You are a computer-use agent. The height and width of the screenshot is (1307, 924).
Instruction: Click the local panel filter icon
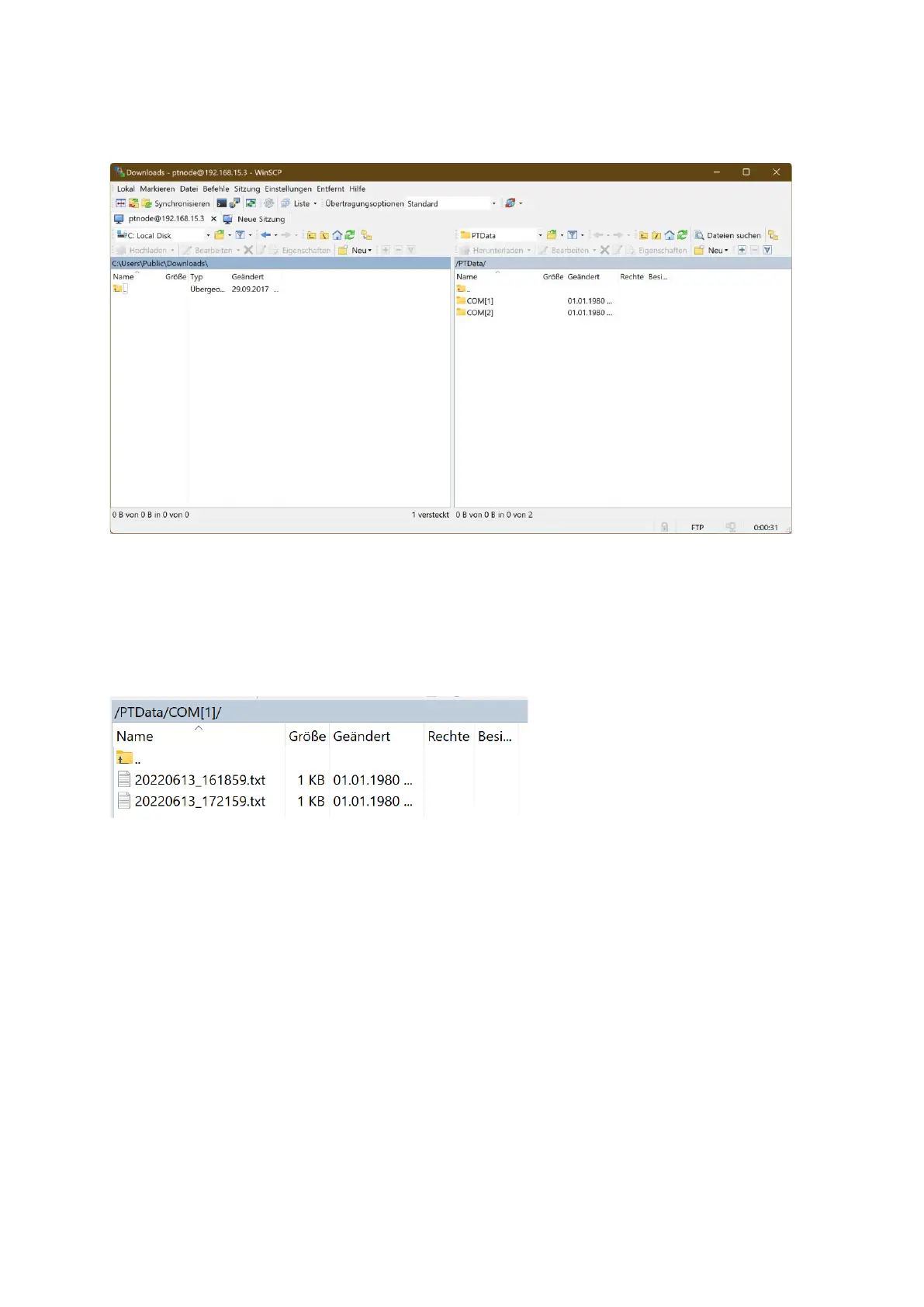241,235
